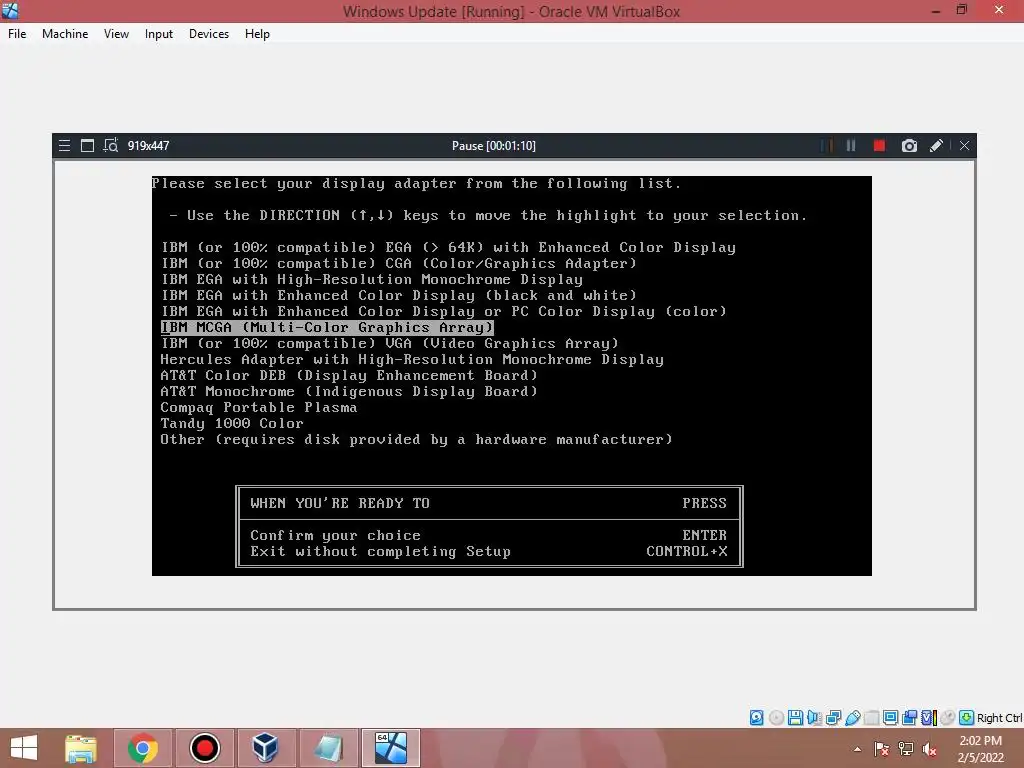
Task: Click the optical drive indicator
Action: (776, 718)
